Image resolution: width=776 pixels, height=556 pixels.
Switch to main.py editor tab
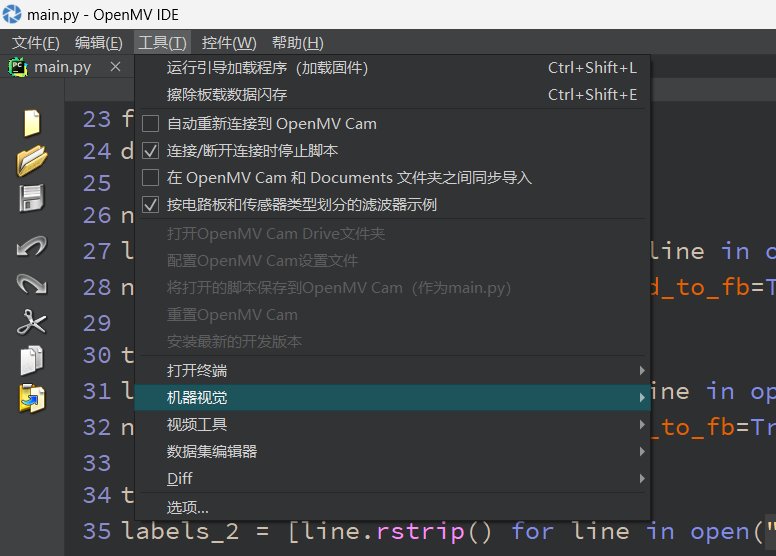[62, 67]
